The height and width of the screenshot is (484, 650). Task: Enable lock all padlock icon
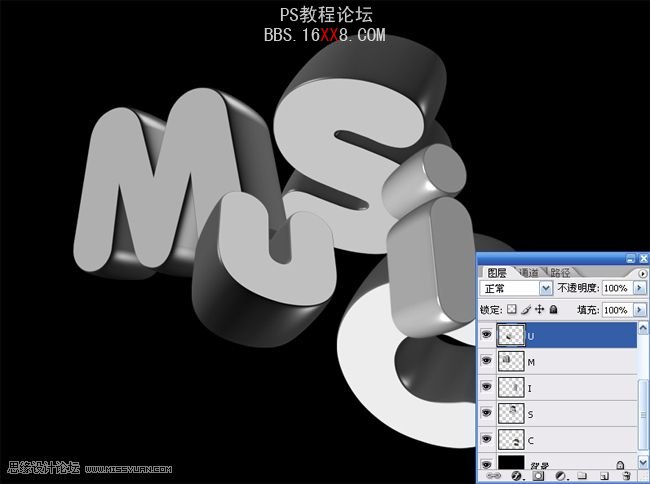click(x=553, y=311)
